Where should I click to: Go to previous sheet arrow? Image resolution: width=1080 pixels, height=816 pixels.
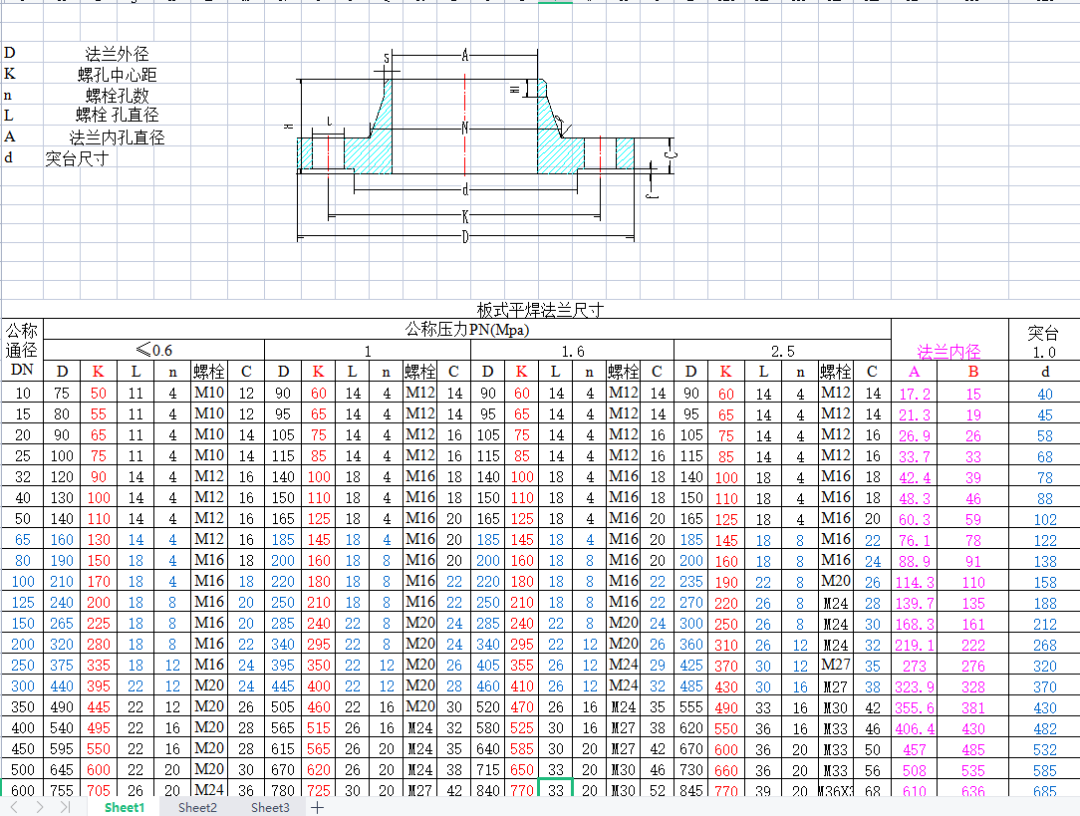tap(14, 807)
